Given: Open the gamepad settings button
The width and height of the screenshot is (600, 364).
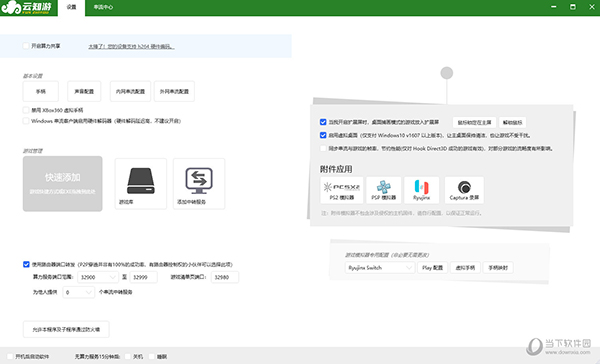Looking at the screenshot, I should point(41,91).
